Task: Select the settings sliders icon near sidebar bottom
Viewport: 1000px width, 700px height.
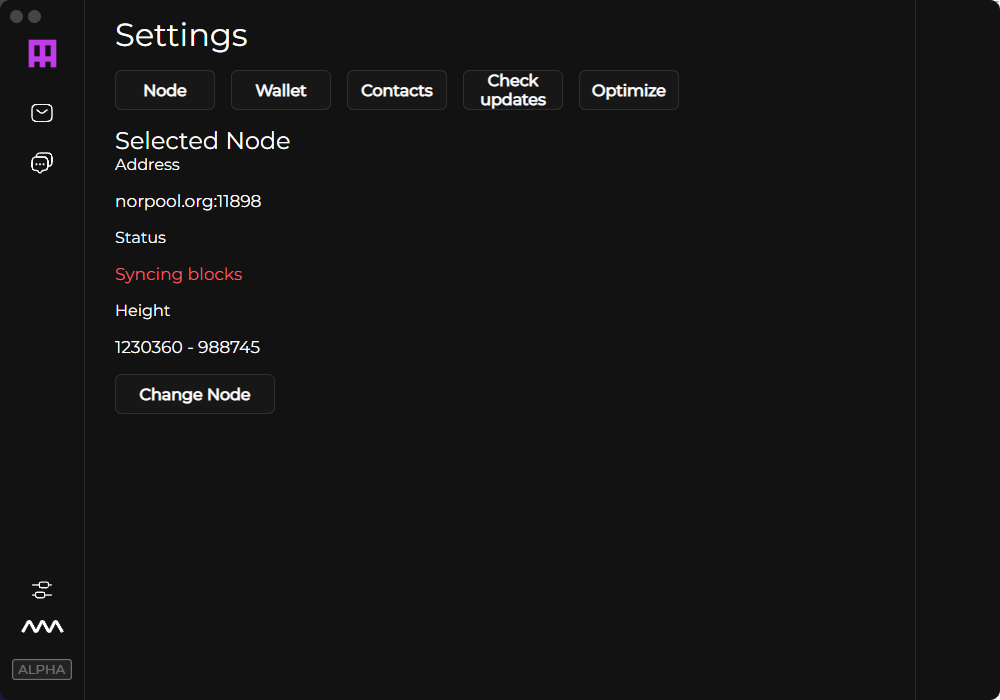Action: click(x=42, y=590)
